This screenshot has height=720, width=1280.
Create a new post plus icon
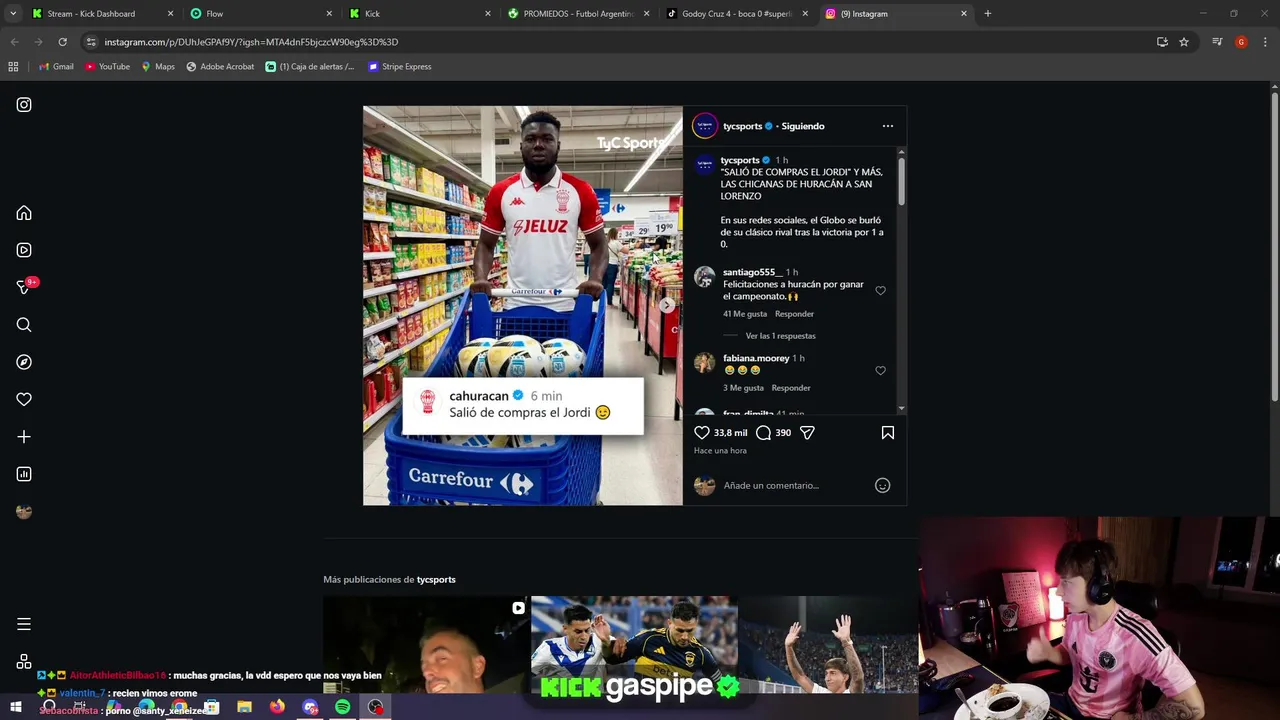24,437
